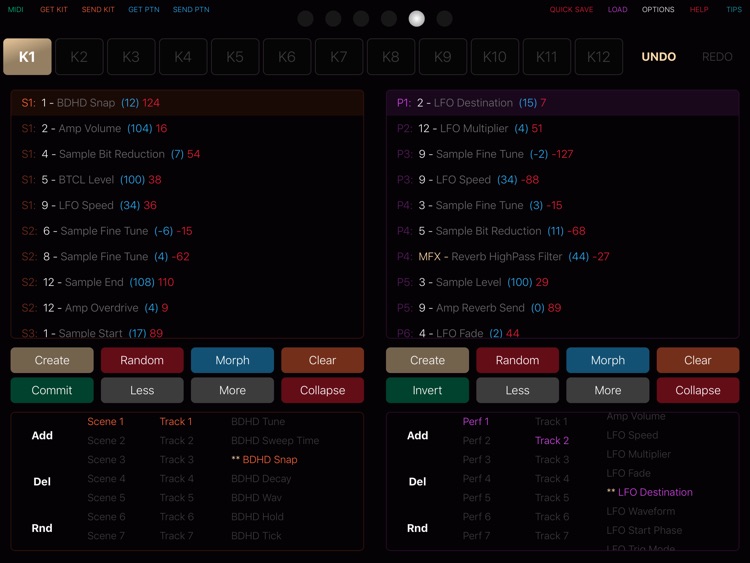Open the MIDI settings
This screenshot has width=750, height=563.
coord(15,10)
